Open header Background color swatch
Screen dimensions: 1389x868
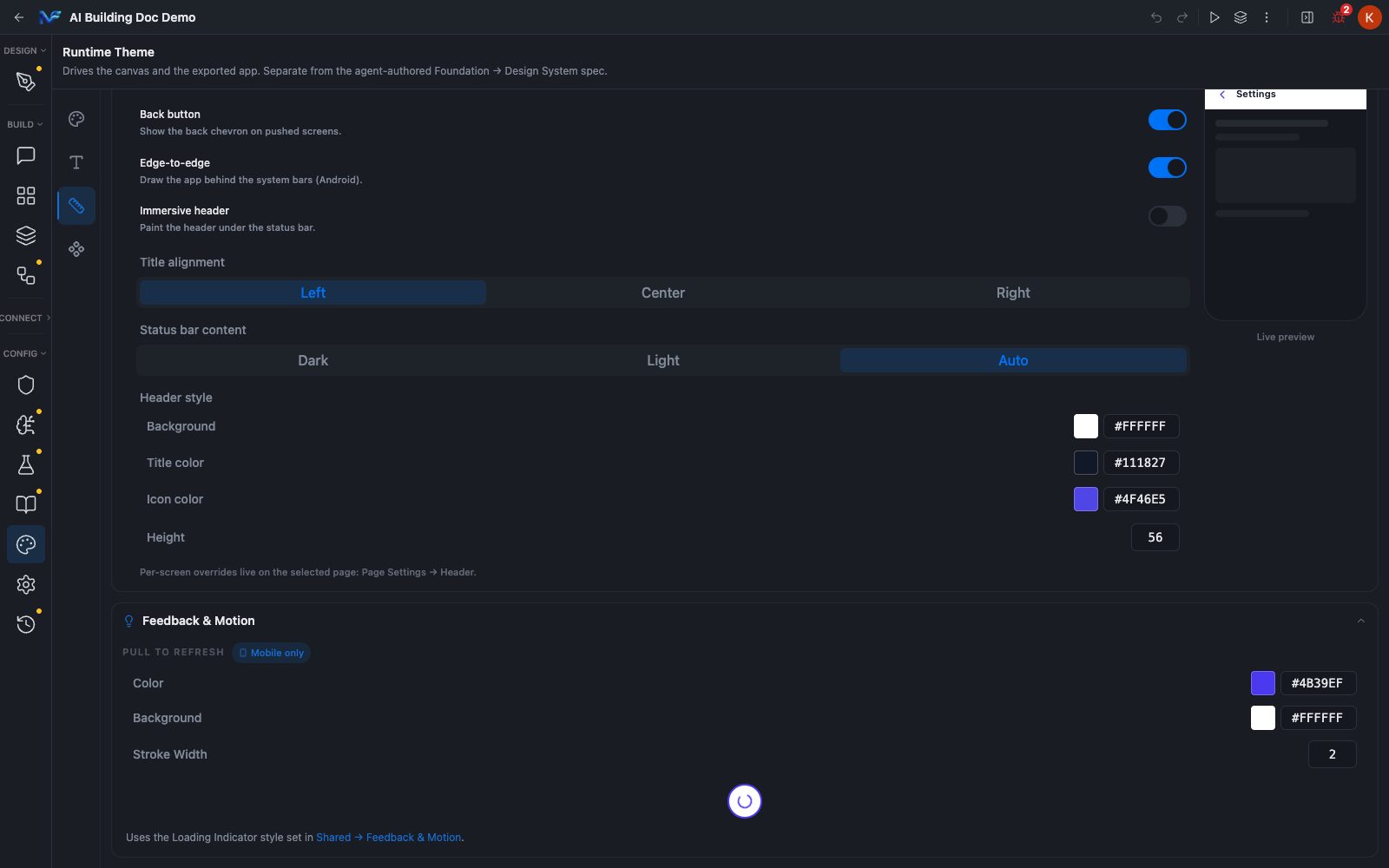tap(1086, 426)
